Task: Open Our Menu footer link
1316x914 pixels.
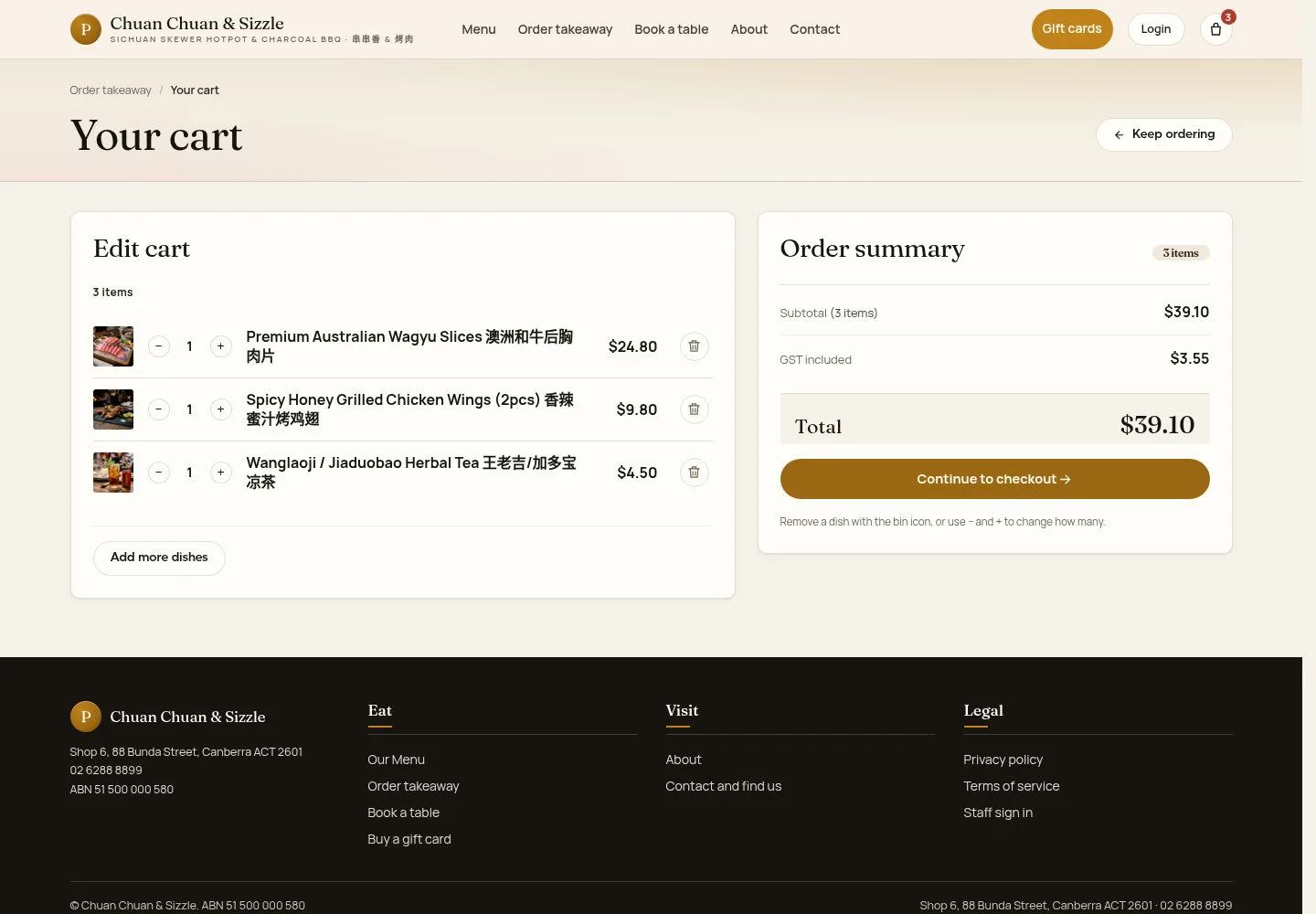Action: click(396, 760)
